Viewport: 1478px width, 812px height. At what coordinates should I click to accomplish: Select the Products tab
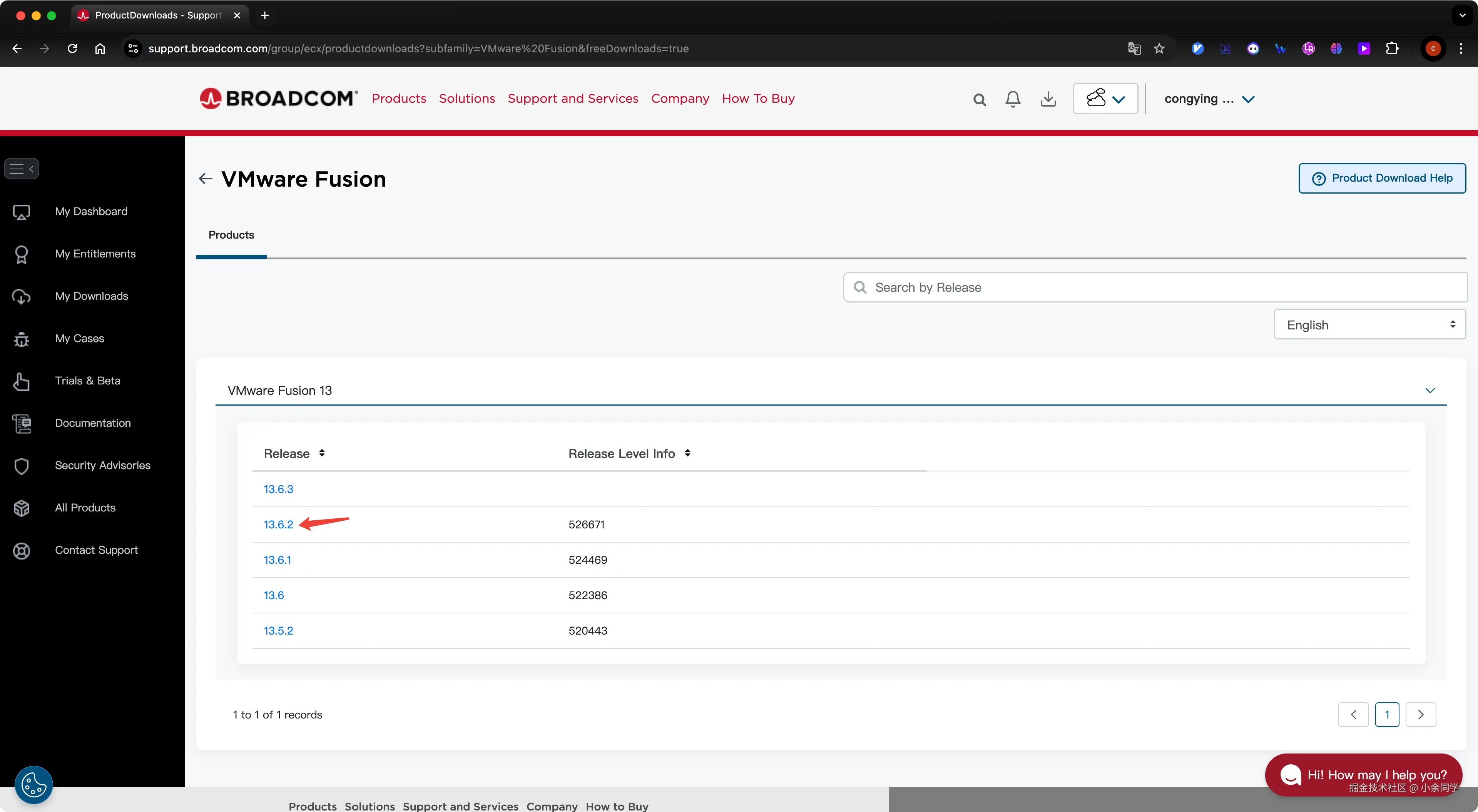click(x=231, y=235)
